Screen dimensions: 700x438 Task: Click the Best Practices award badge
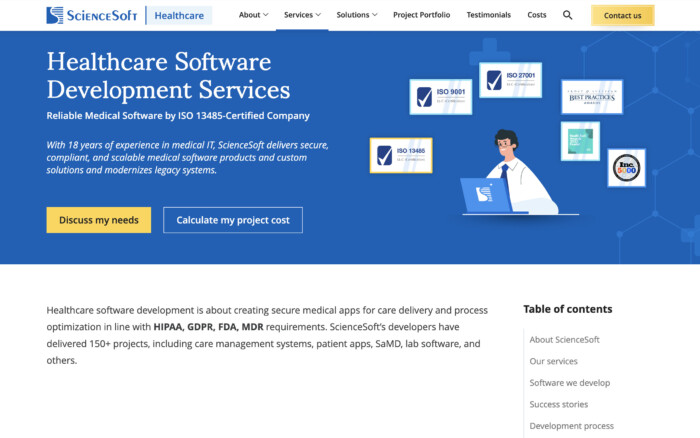(592, 97)
